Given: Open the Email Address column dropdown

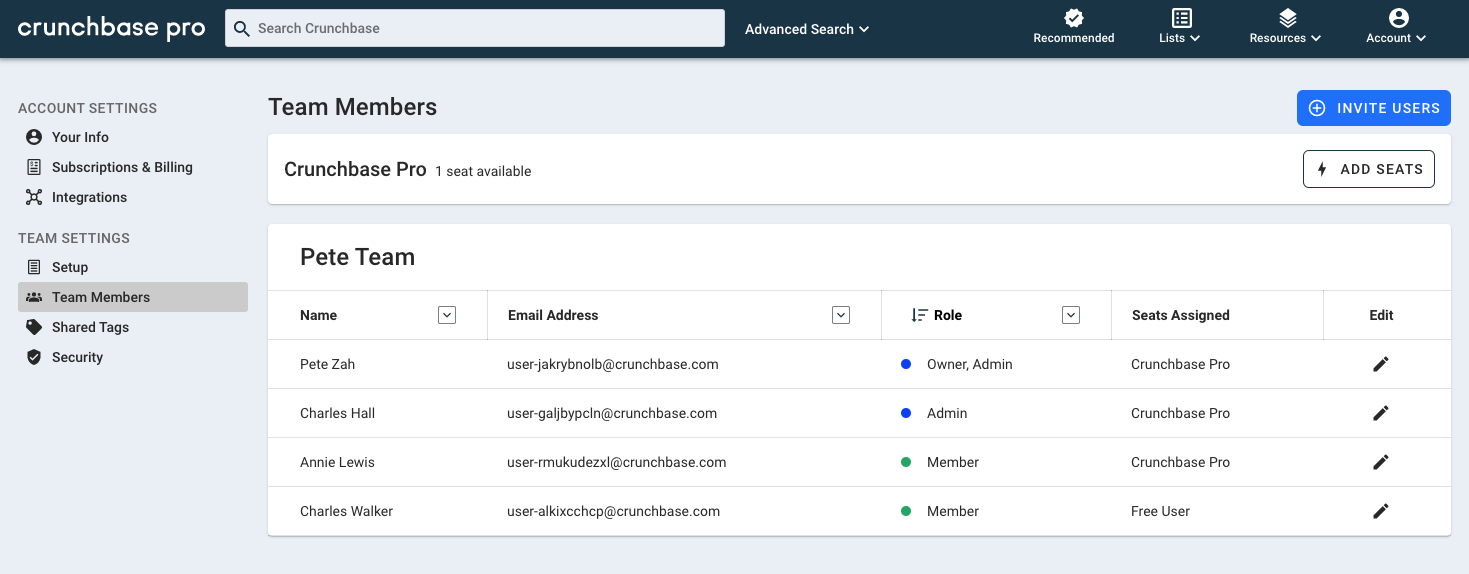Looking at the screenshot, I should click(841, 315).
